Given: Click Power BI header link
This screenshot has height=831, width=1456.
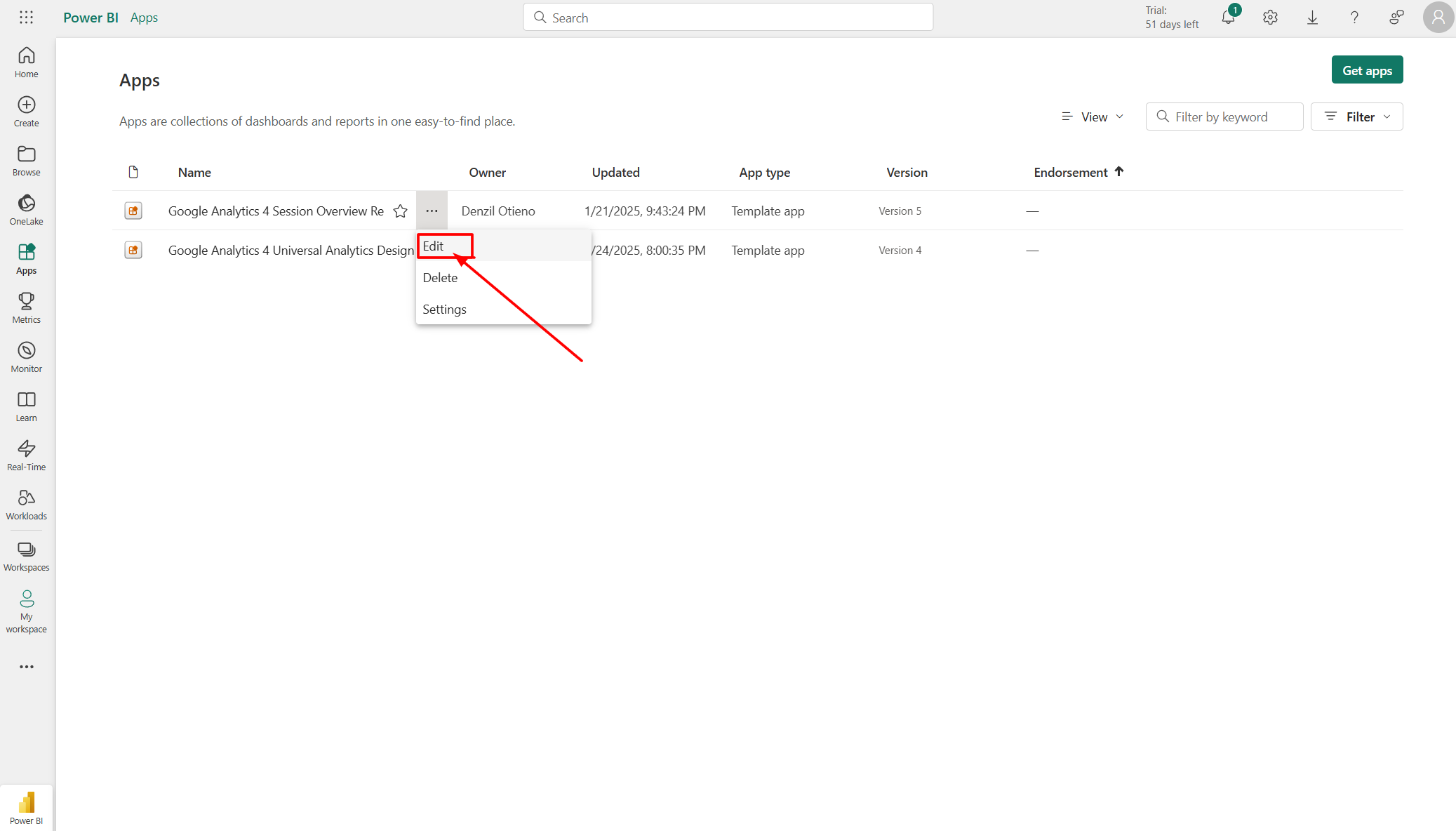Looking at the screenshot, I should pyautogui.click(x=91, y=18).
